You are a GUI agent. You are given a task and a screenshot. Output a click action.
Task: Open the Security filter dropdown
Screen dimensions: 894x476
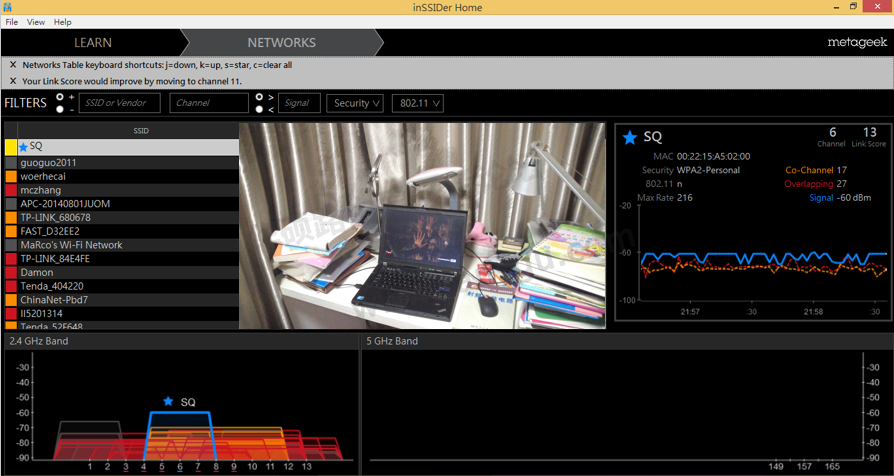pyautogui.click(x=355, y=103)
